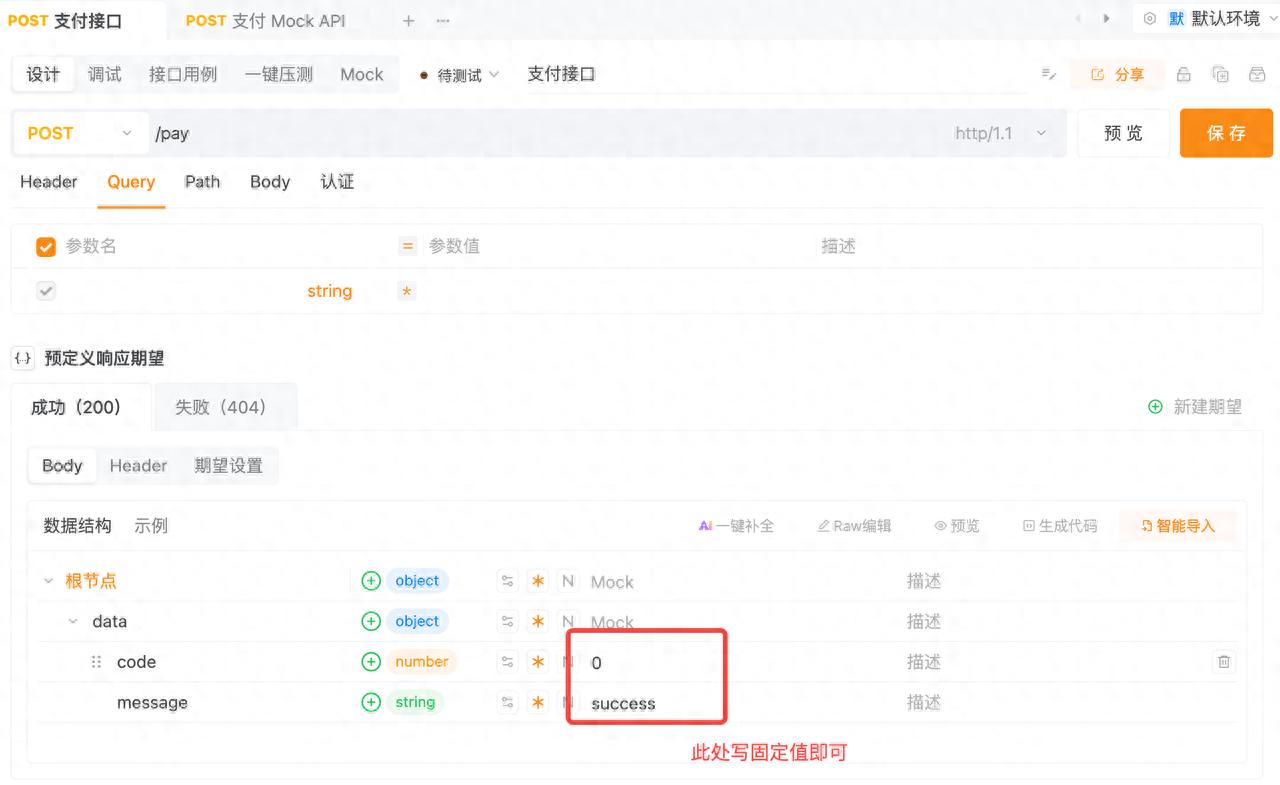The image size is (1280, 785).
Task: Click the equals icon beside 参数值
Action: pos(407,246)
